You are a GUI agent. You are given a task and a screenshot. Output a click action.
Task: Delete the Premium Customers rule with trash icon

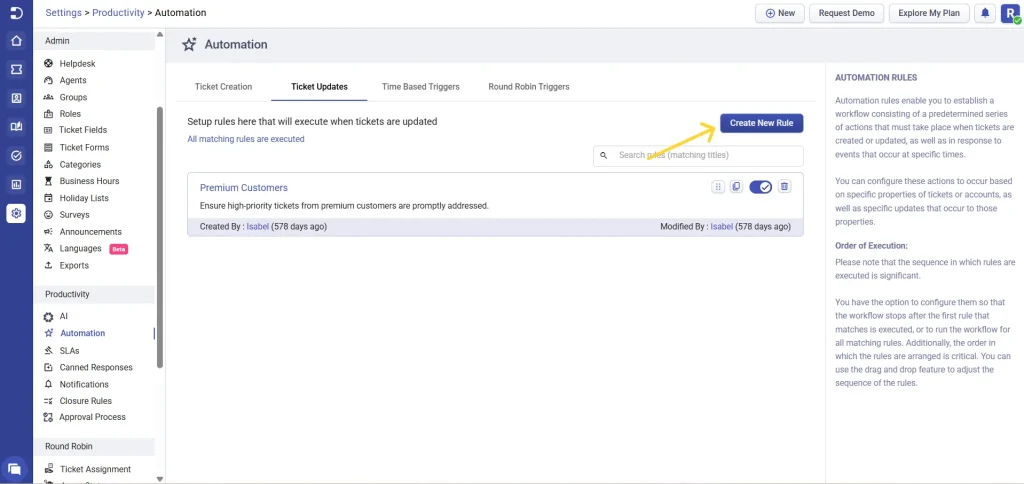point(785,187)
